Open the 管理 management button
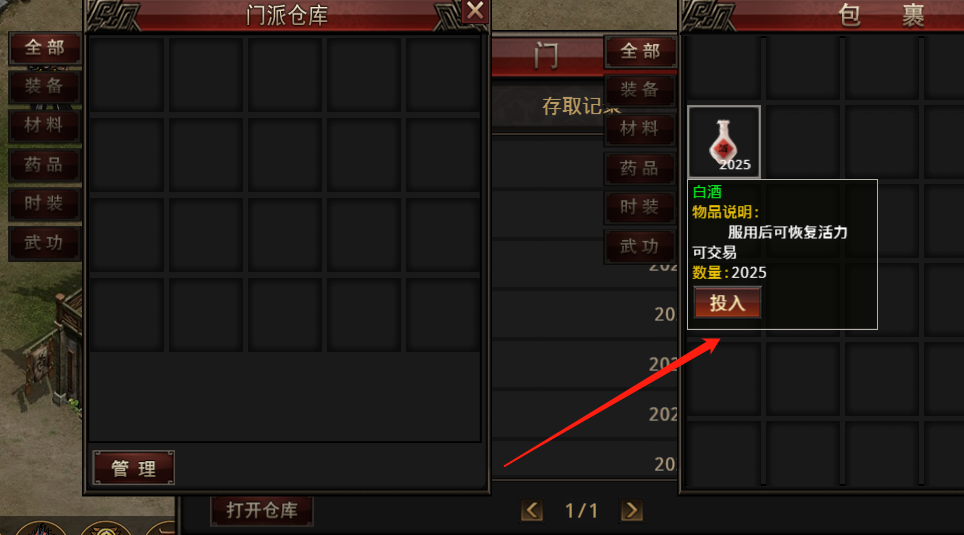Viewport: 964px width, 535px height. tap(133, 468)
